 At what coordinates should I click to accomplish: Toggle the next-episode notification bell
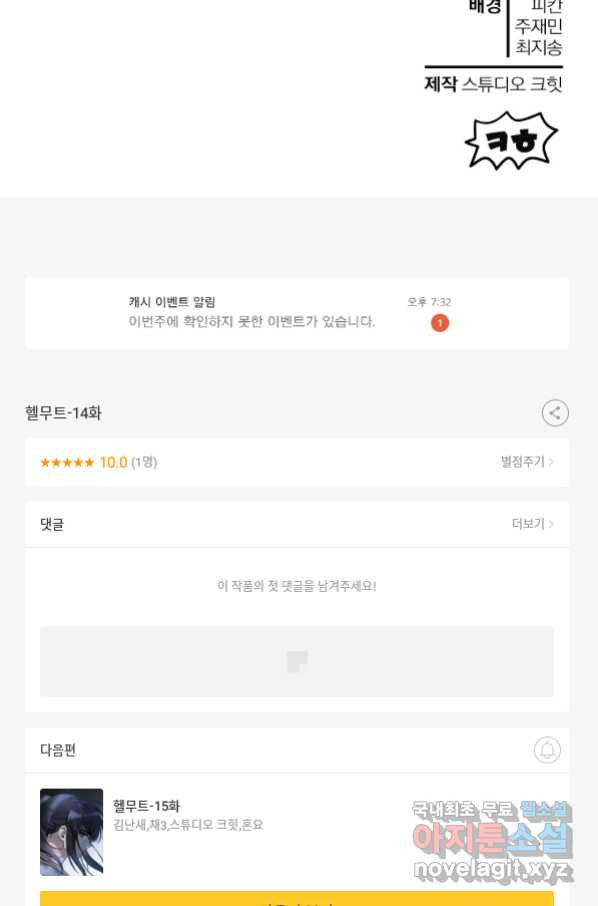(x=547, y=749)
